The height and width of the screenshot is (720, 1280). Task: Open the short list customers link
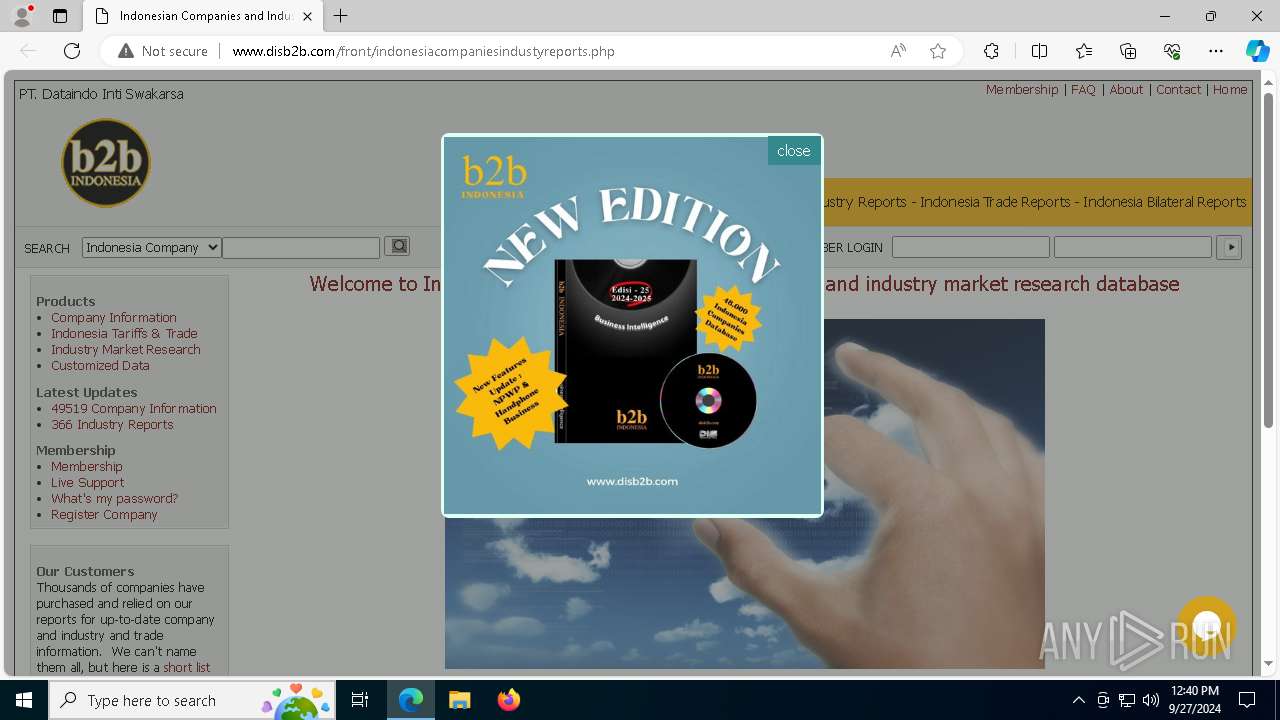point(187,667)
